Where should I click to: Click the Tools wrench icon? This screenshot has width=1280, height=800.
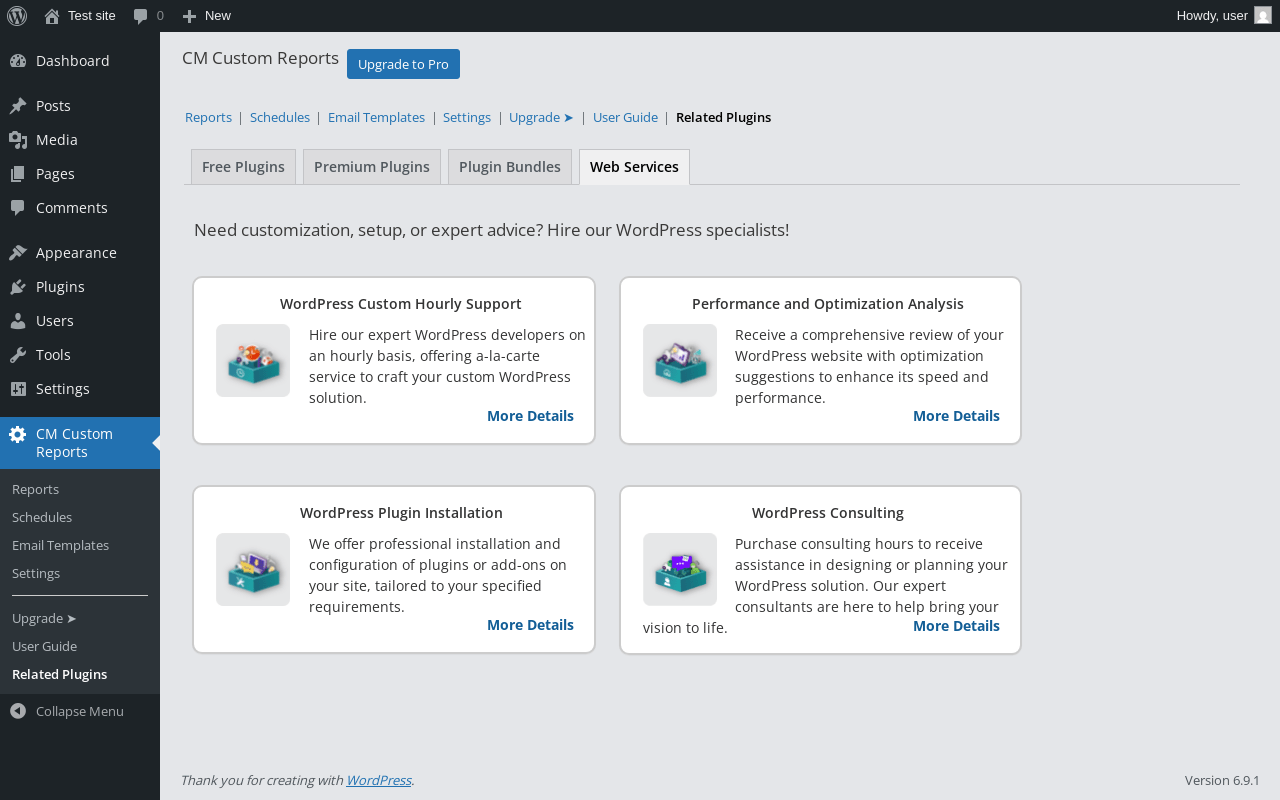18,355
